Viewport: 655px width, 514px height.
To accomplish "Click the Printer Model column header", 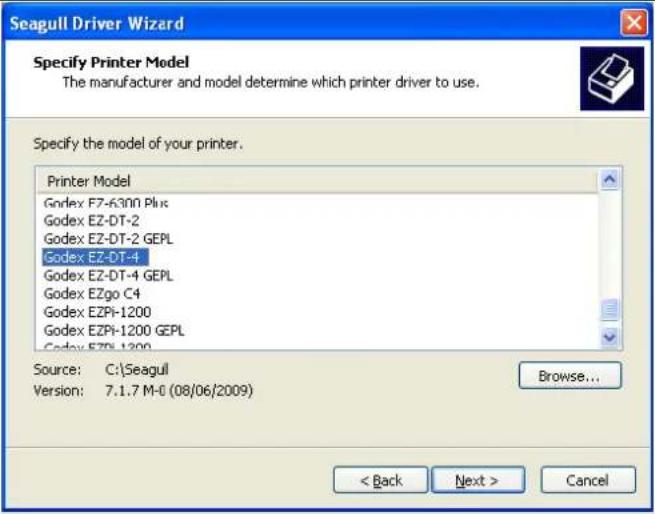I will pyautogui.click(x=317, y=181).
